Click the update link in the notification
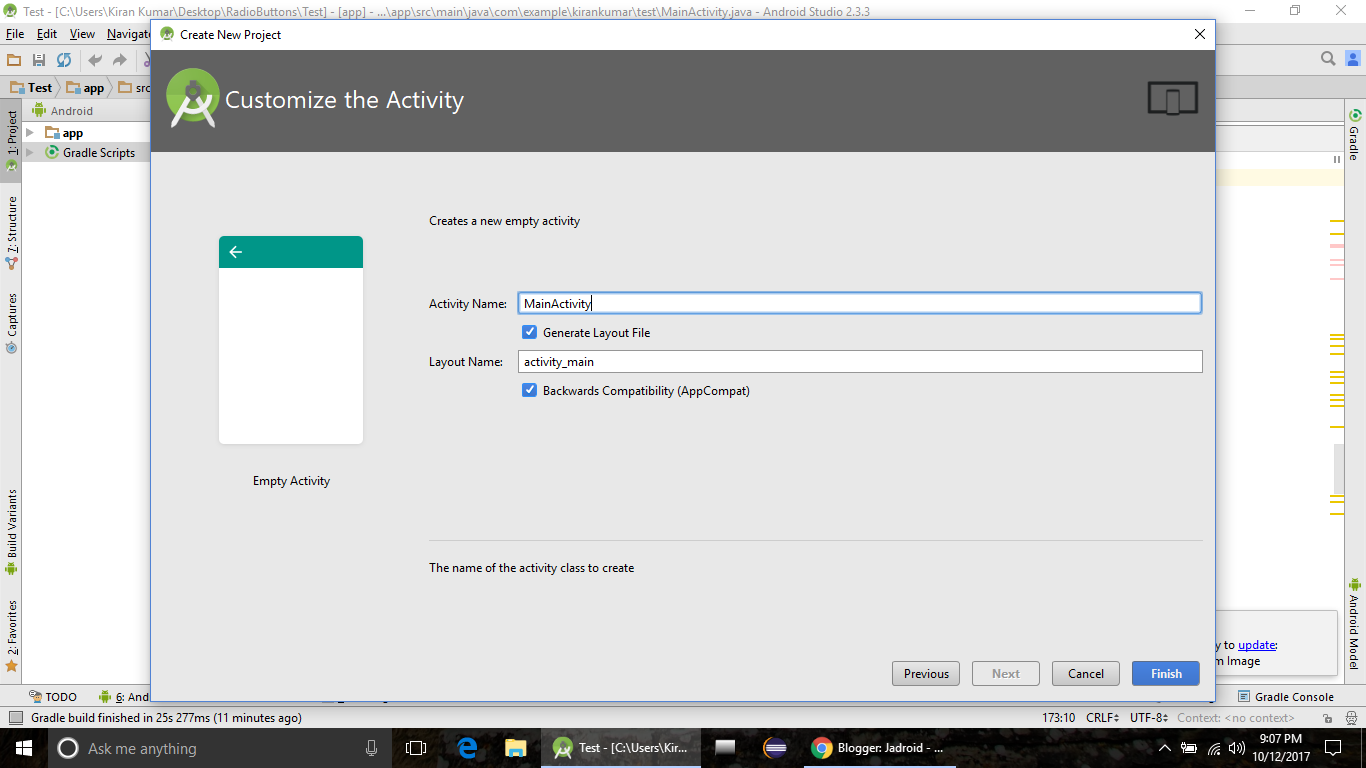 click(x=1256, y=644)
